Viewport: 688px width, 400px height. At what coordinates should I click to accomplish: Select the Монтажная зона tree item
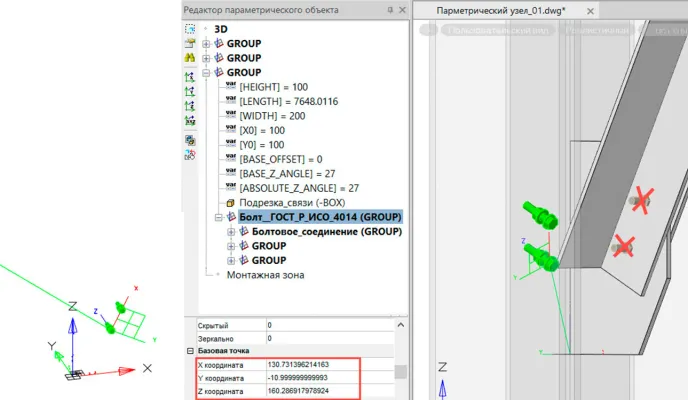point(265,274)
